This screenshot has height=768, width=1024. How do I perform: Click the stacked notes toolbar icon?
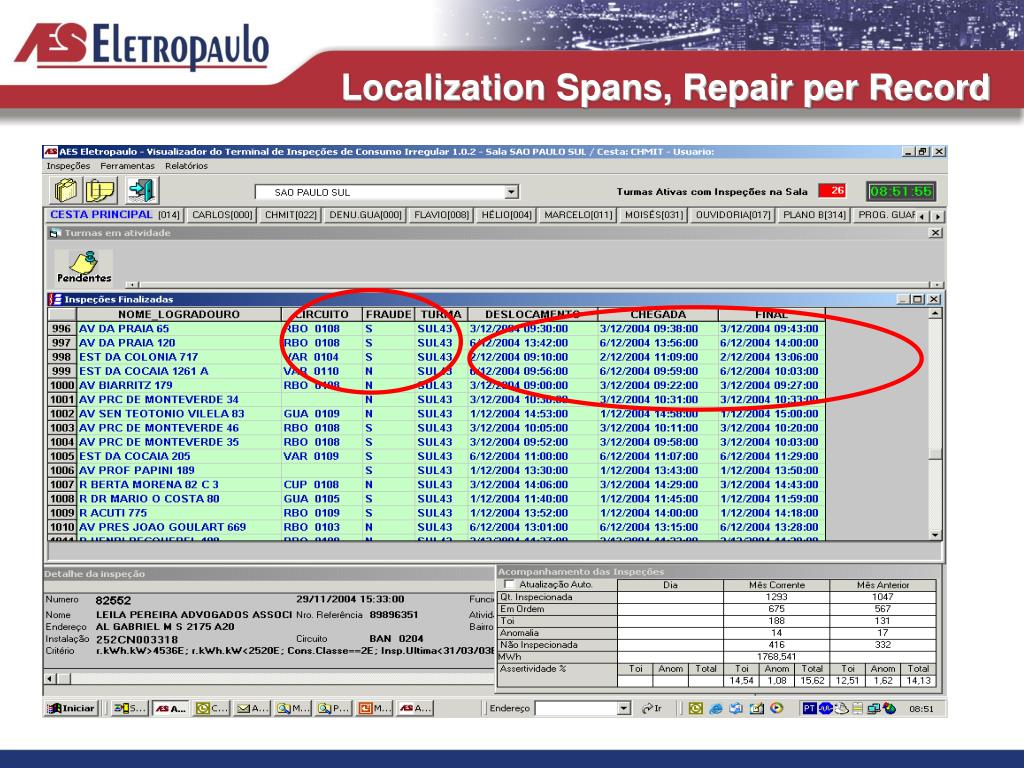(x=101, y=191)
